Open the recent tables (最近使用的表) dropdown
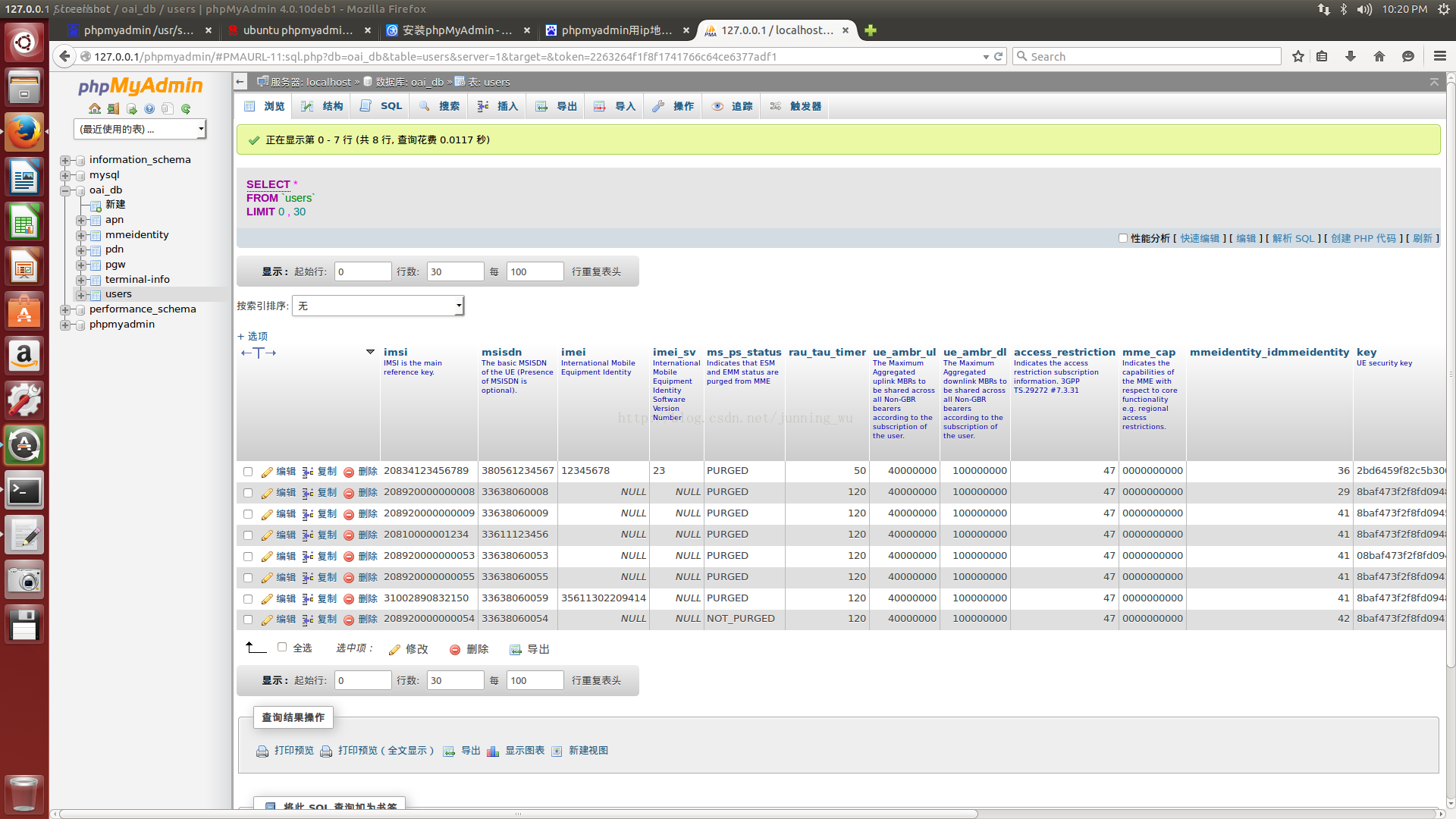 (x=140, y=130)
